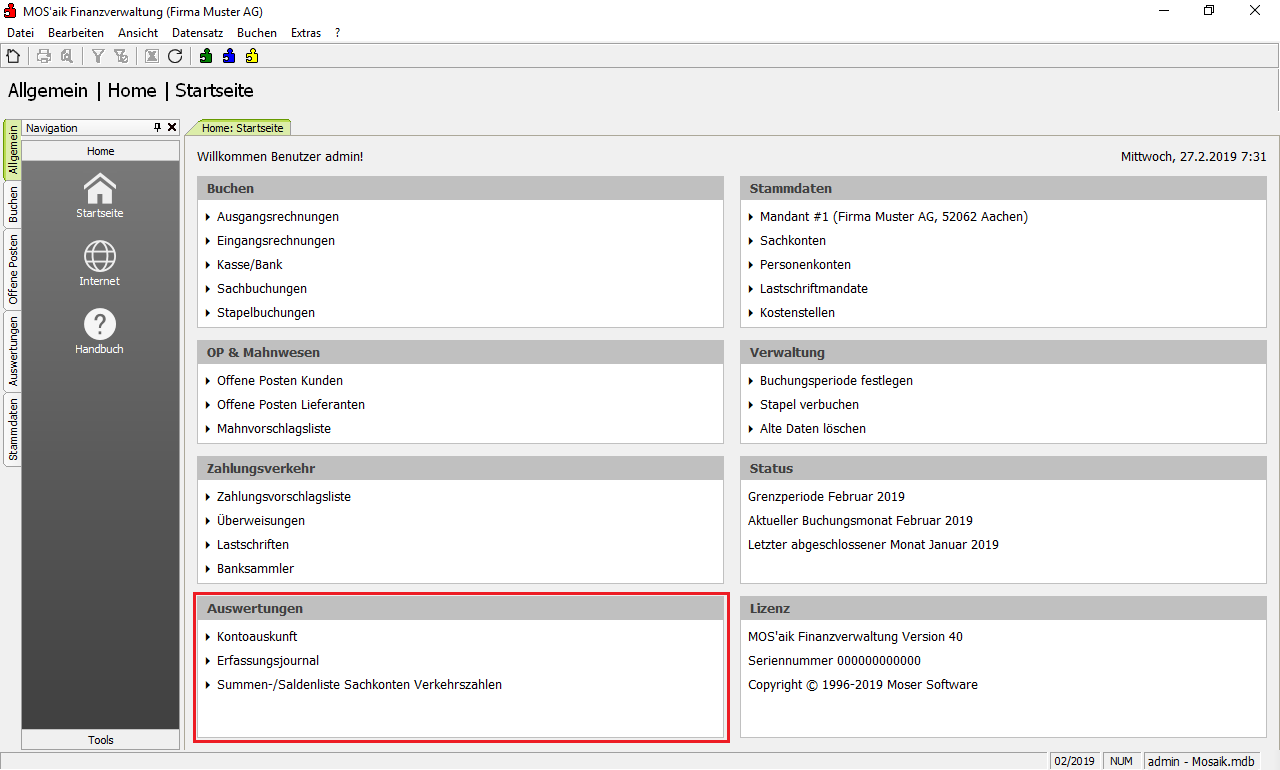Image resolution: width=1280 pixels, height=770 pixels.
Task: Open Startseite from the navigation panel
Action: [x=100, y=196]
